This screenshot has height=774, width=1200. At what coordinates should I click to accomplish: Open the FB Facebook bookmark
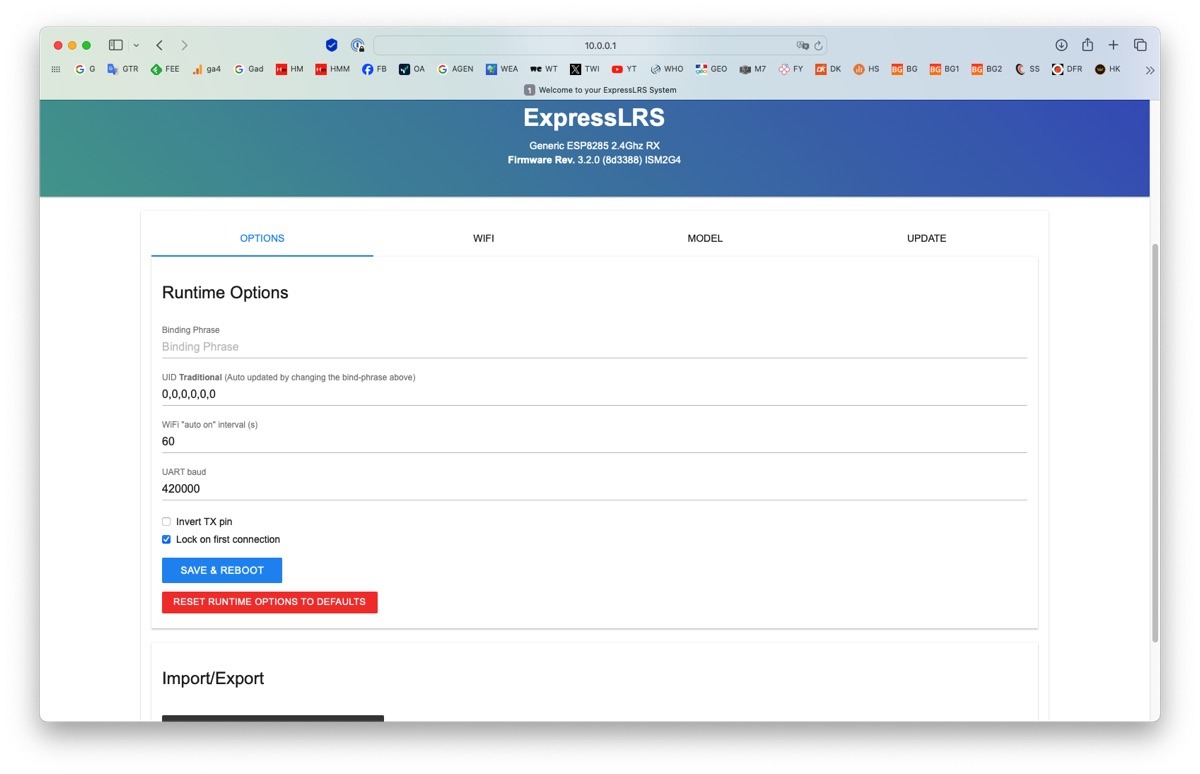374,69
